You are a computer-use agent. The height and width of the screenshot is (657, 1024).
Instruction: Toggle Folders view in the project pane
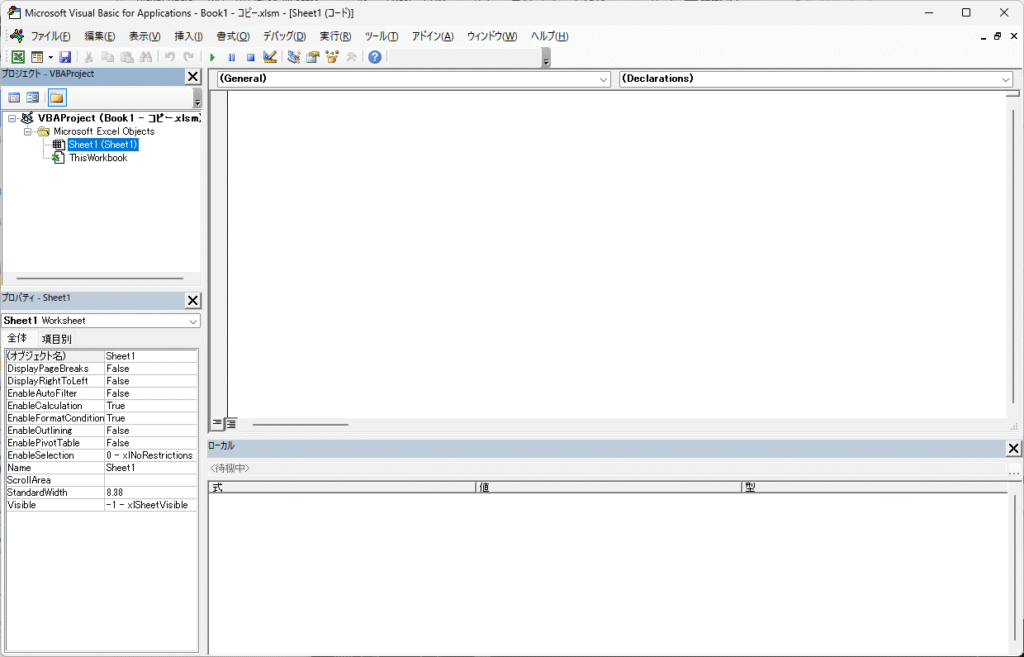(x=57, y=98)
